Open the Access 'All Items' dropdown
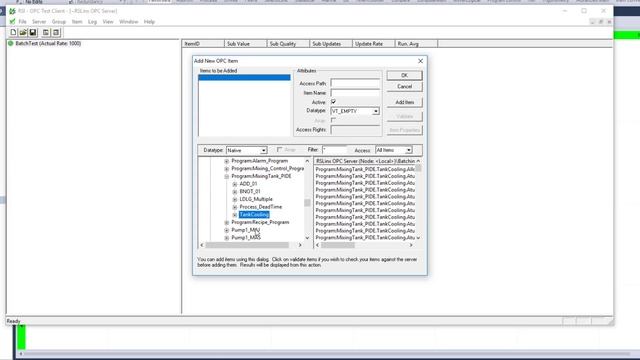 click(x=409, y=150)
